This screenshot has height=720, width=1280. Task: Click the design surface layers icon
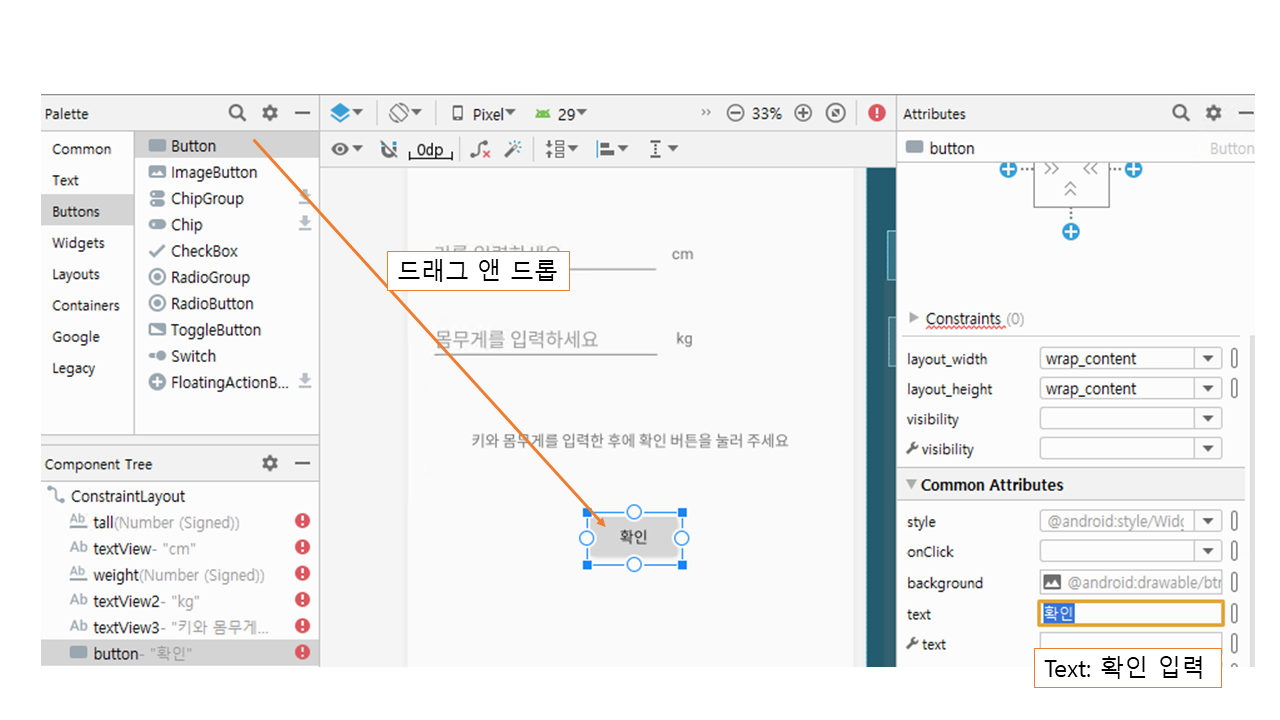(x=341, y=113)
